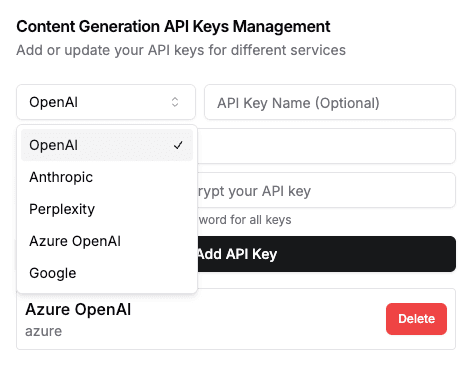Click the 'word for all keys' hint text
This screenshot has height=373, width=471.
pyautogui.click(x=245, y=220)
